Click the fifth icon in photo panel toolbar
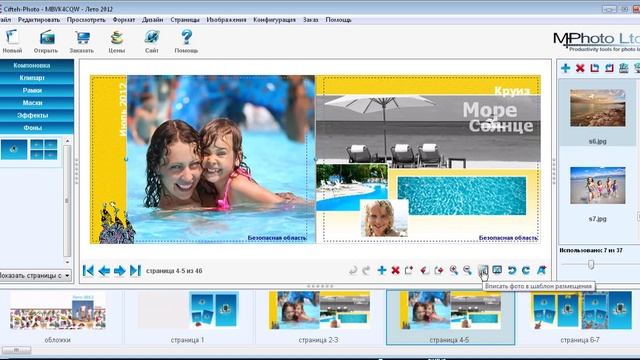640x360 pixels. (x=624, y=68)
